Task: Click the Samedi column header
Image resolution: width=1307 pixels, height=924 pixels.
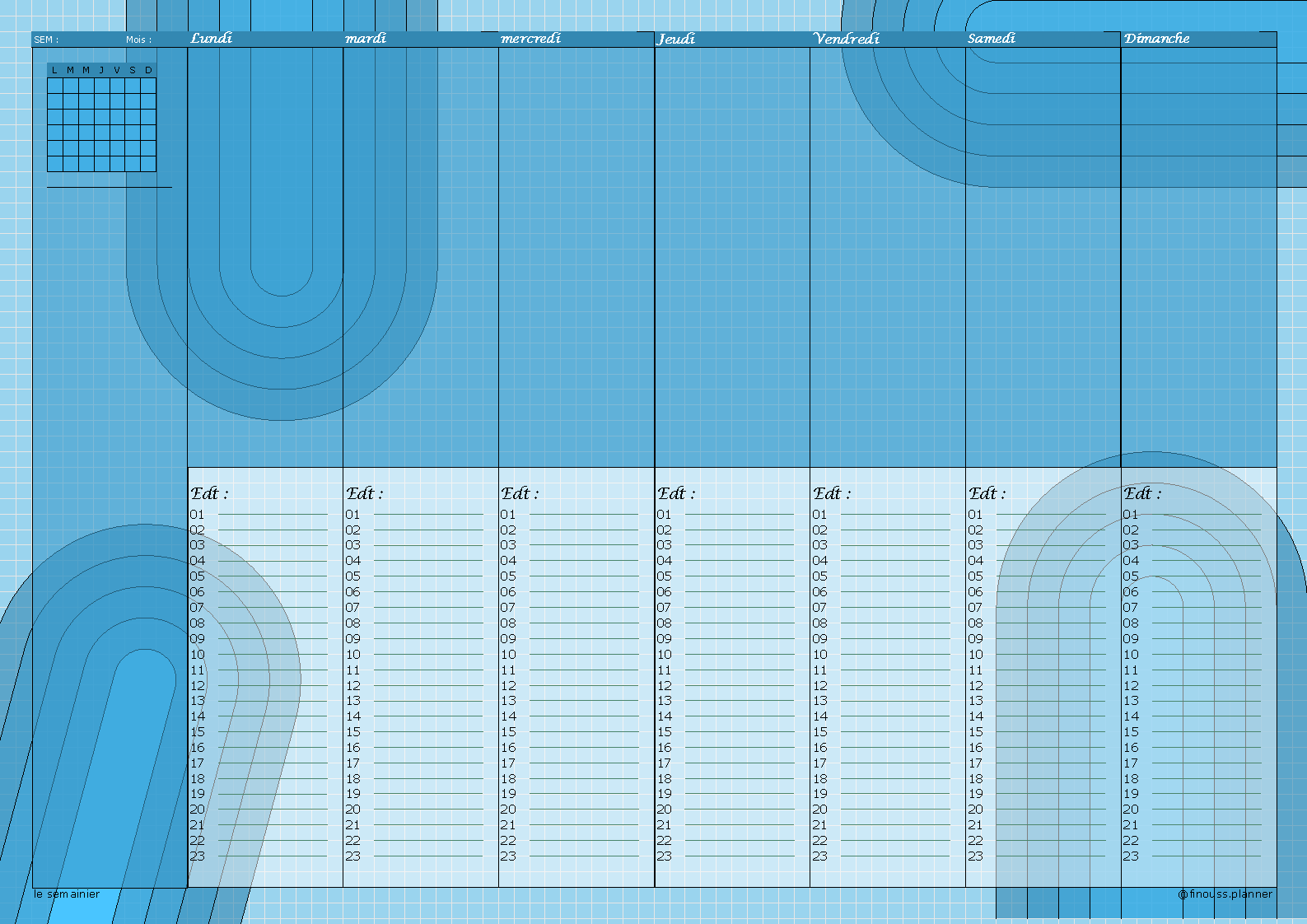Action: [992, 39]
